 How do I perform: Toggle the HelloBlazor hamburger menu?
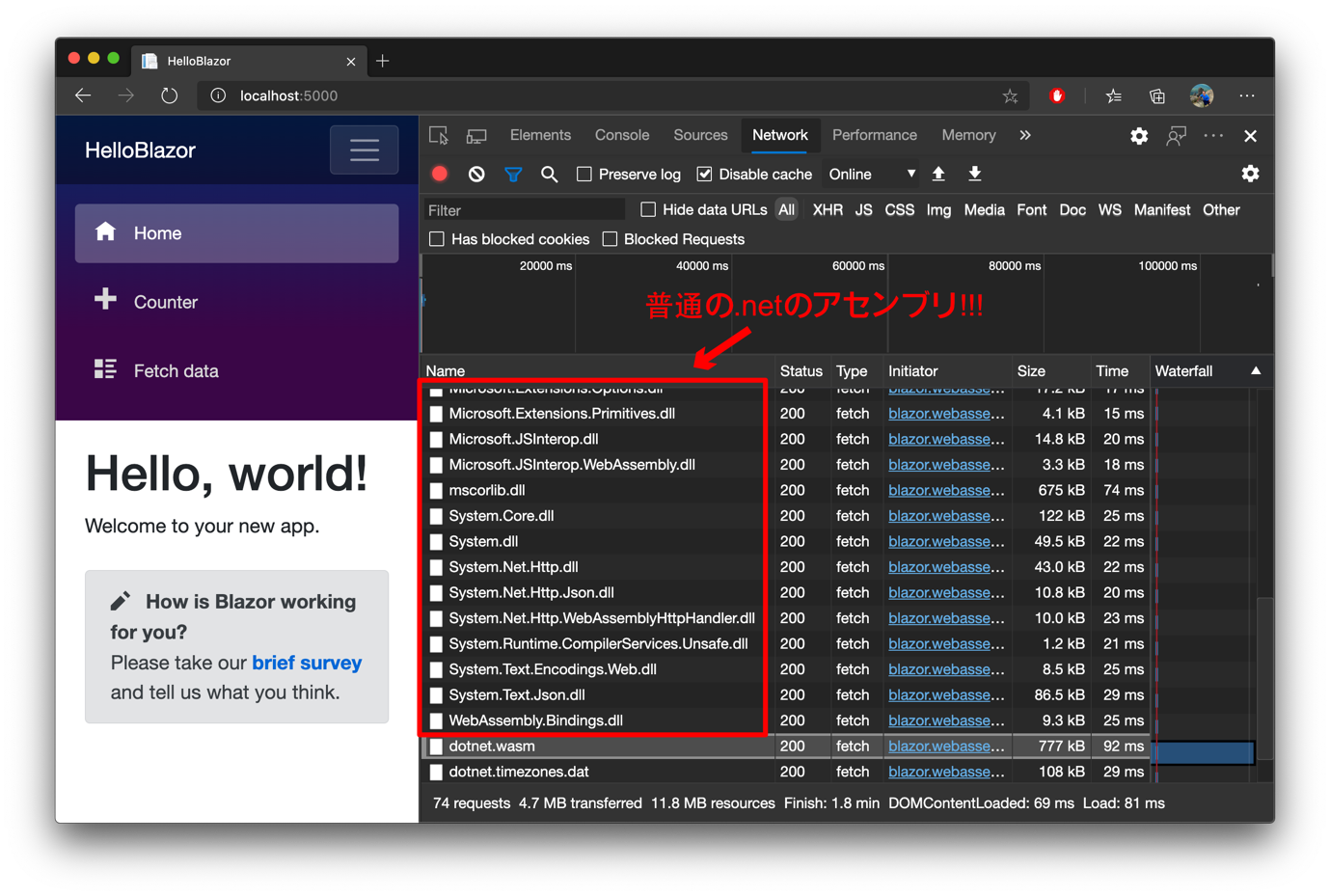tap(364, 150)
